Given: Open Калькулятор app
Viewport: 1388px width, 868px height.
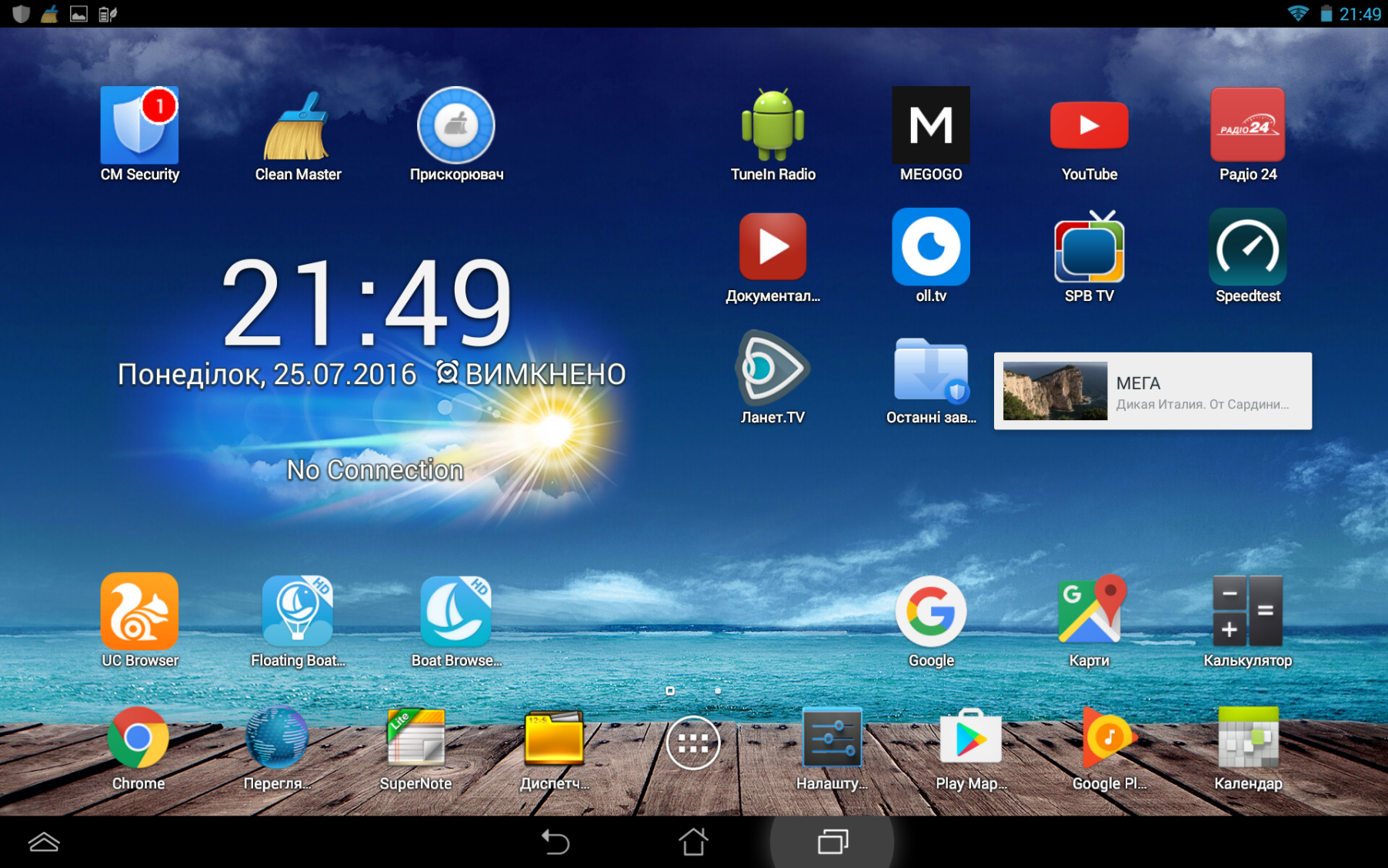Looking at the screenshot, I should 1247,612.
